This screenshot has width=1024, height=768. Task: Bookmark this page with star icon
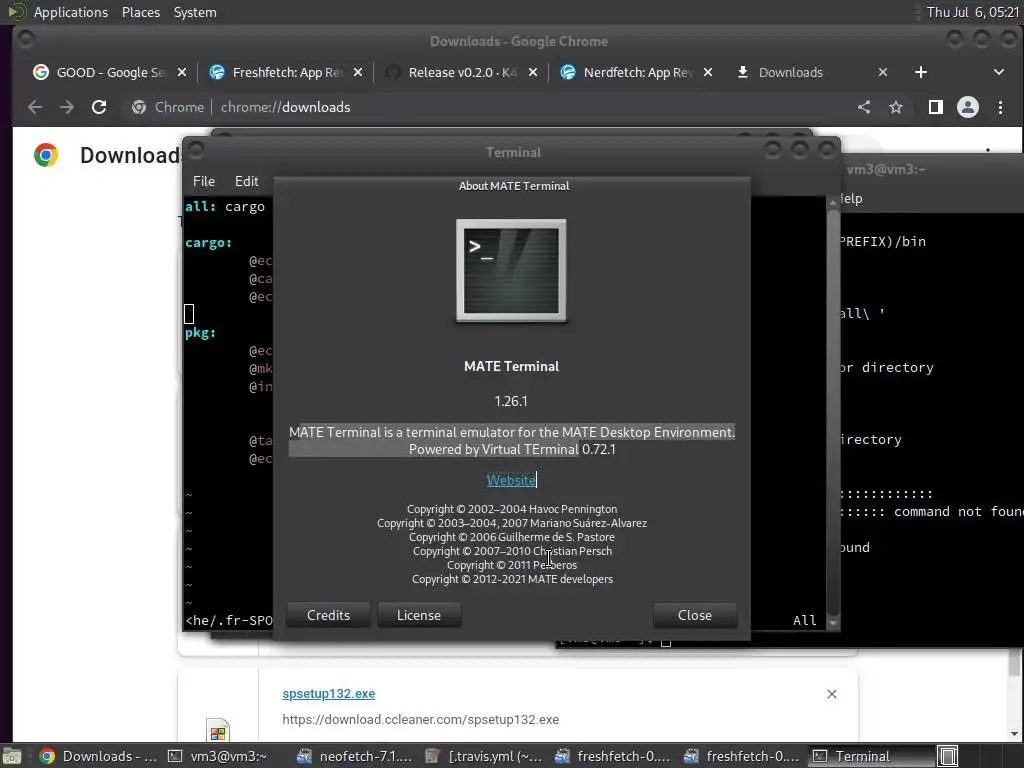896,107
